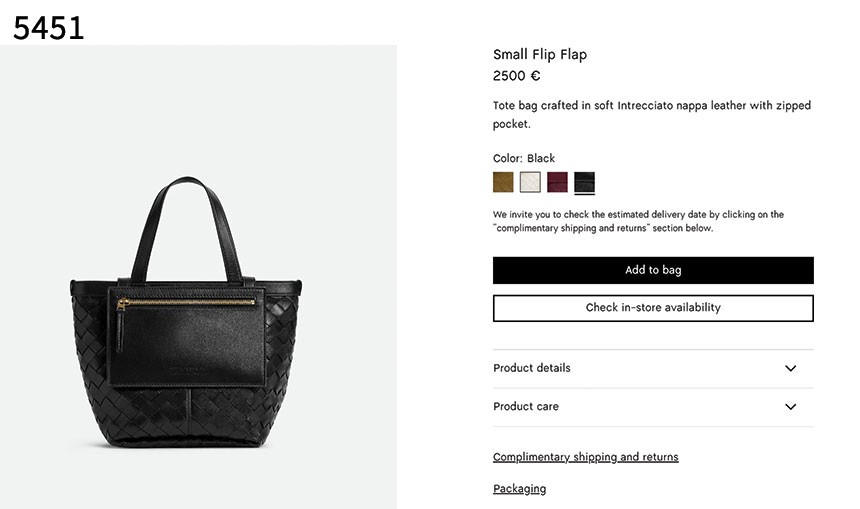860x509 pixels.
Task: Expand Product details with its chevron arrow
Action: tap(790, 368)
